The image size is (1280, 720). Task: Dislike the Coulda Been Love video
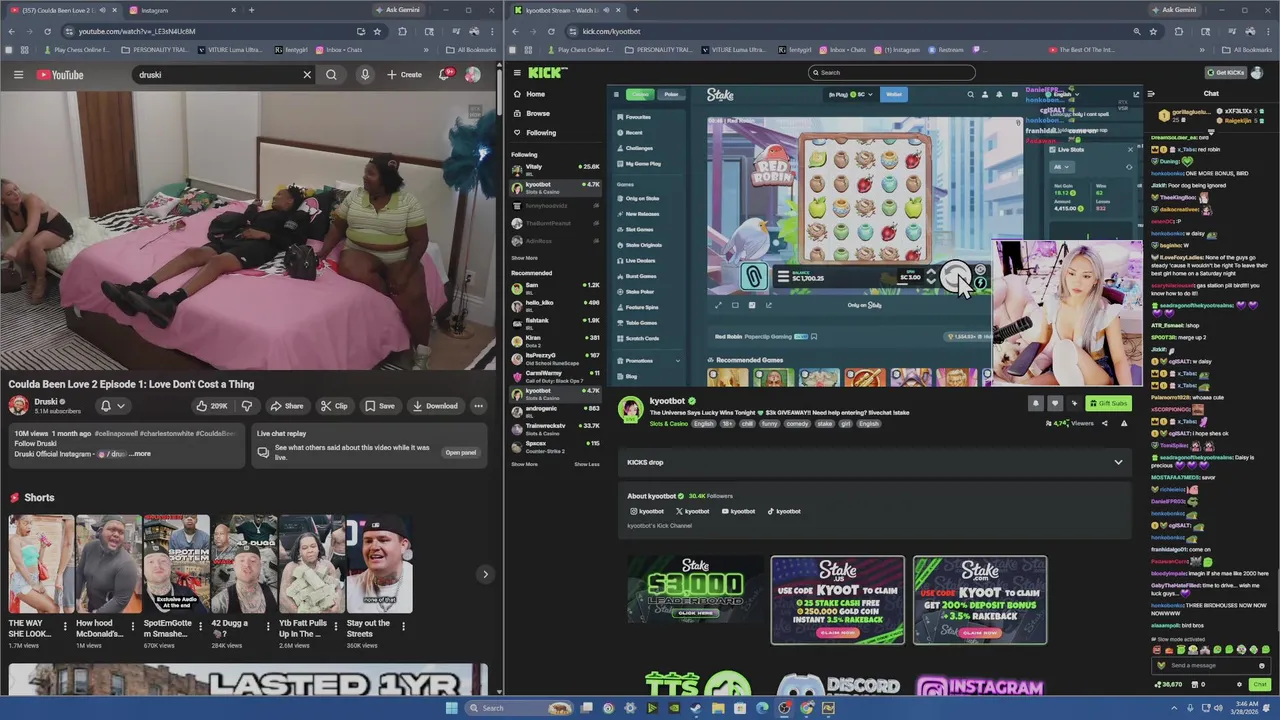246,406
